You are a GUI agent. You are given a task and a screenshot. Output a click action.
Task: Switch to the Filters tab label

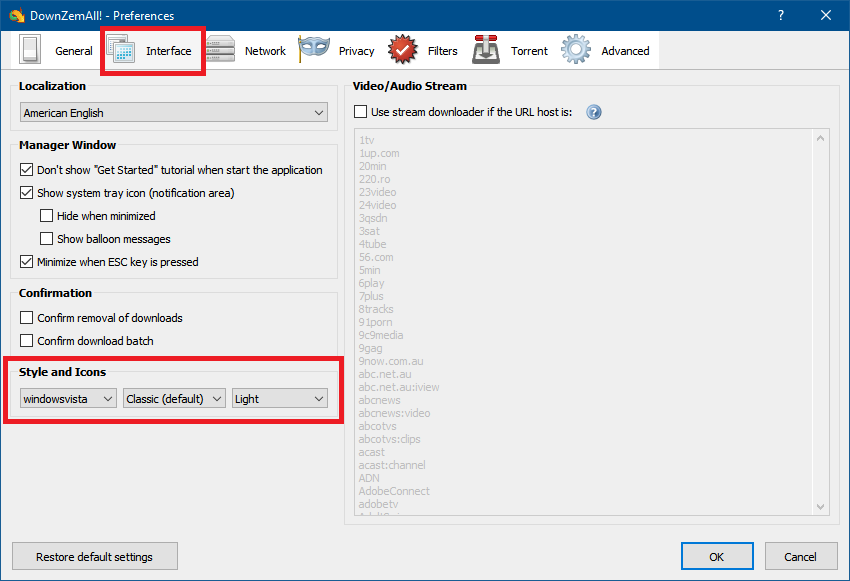(442, 51)
